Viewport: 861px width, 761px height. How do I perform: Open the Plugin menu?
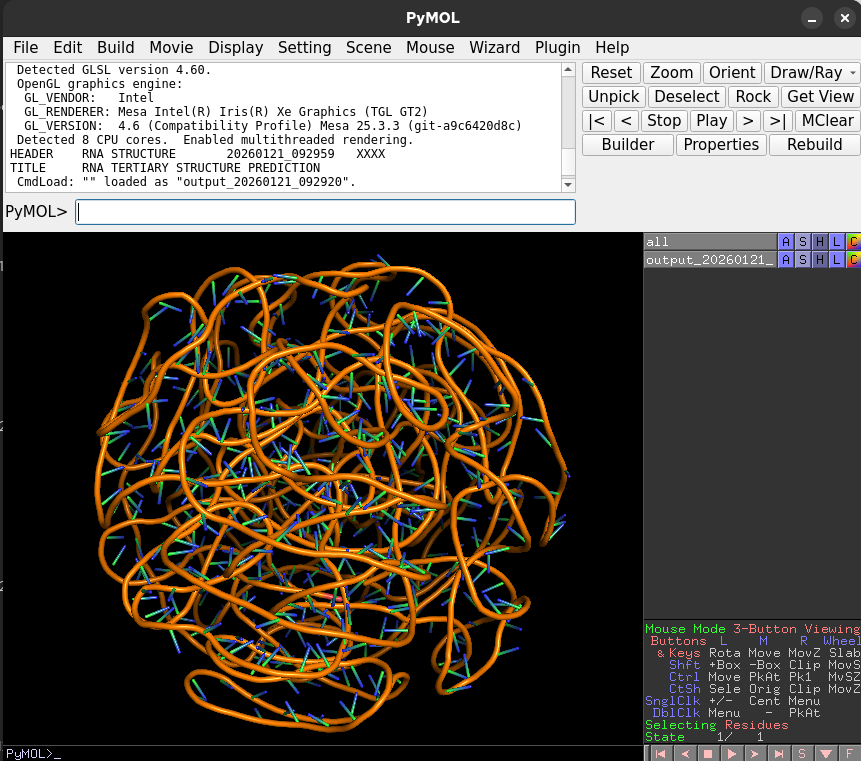[x=557, y=48]
